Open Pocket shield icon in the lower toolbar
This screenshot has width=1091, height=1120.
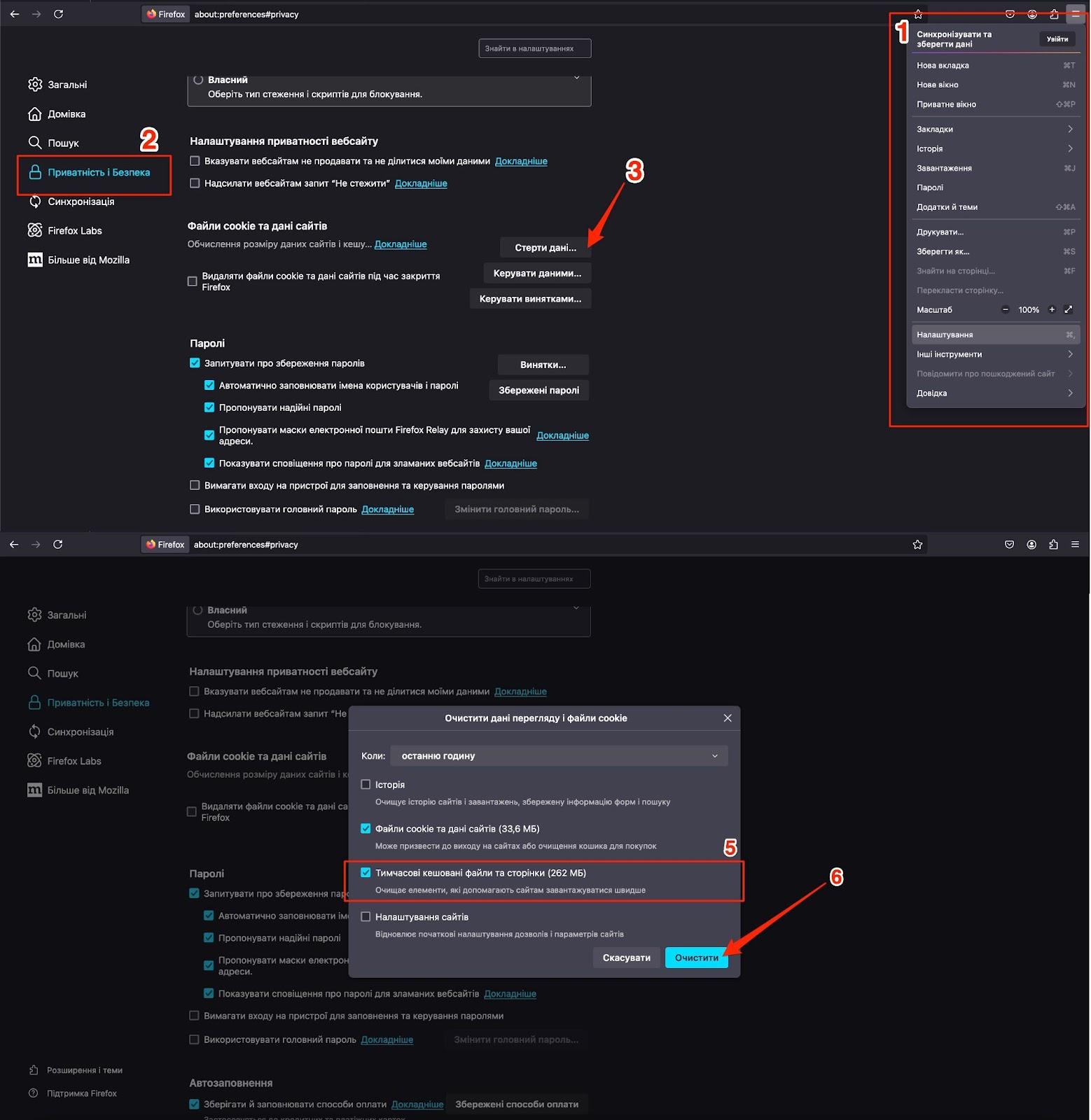click(1009, 545)
